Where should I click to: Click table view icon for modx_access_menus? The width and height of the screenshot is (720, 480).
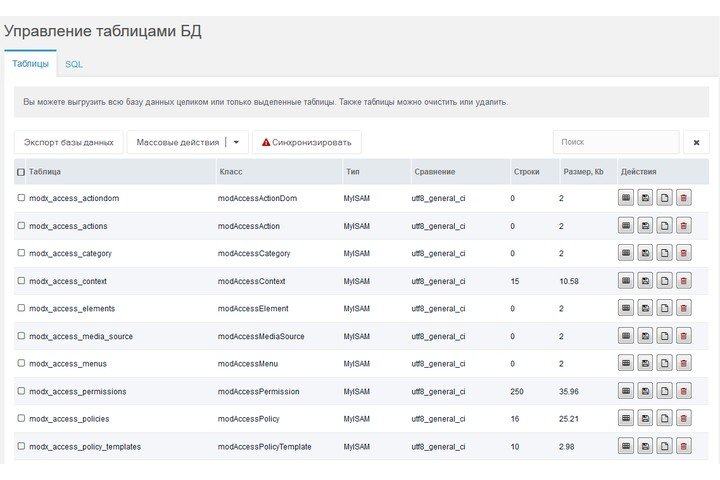(626, 363)
